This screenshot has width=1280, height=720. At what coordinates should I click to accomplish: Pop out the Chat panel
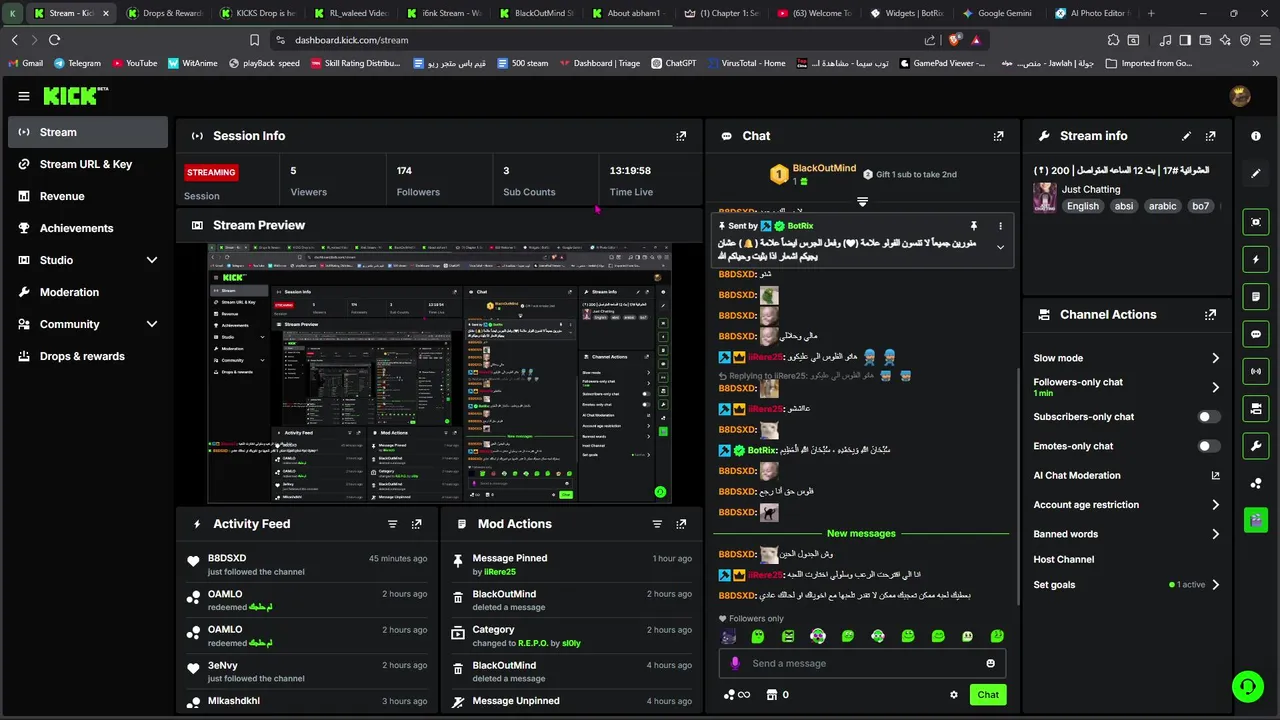click(998, 136)
